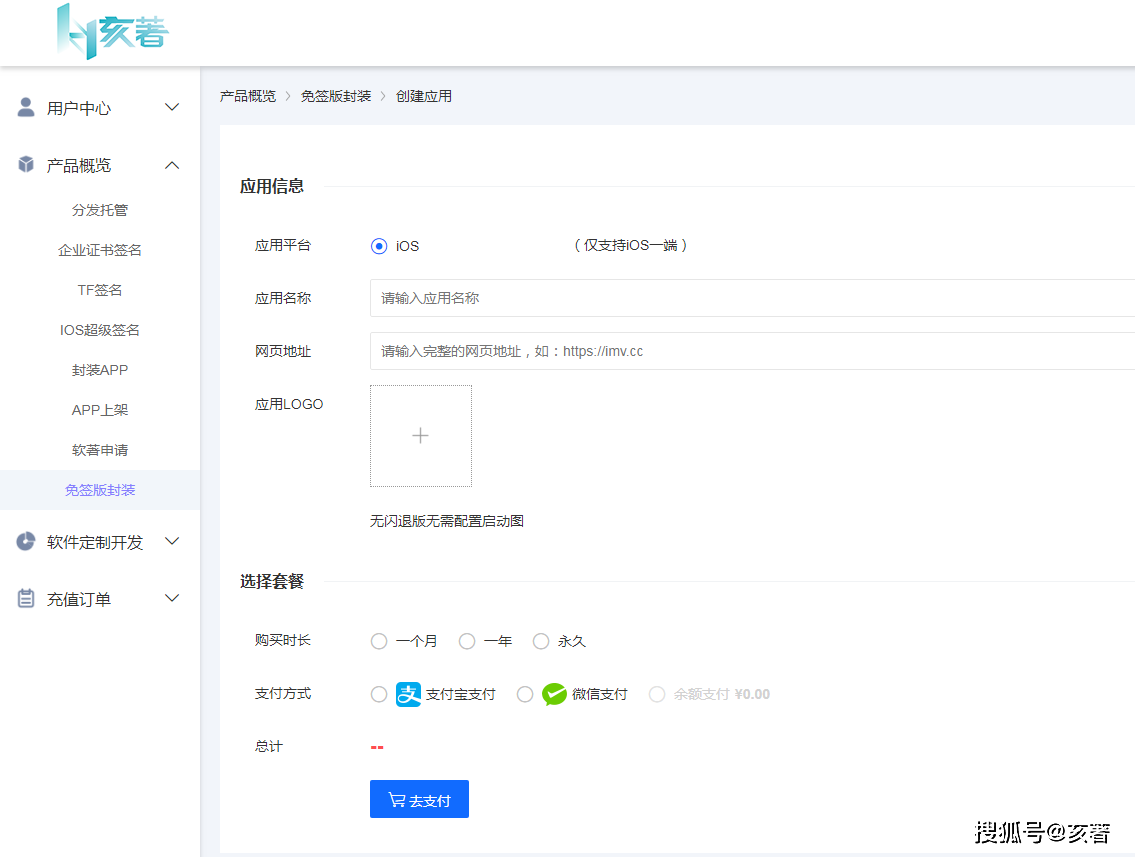Click the 充值订单 clipboard icon
Screen dimensions: 1135x857
click(x=26, y=599)
